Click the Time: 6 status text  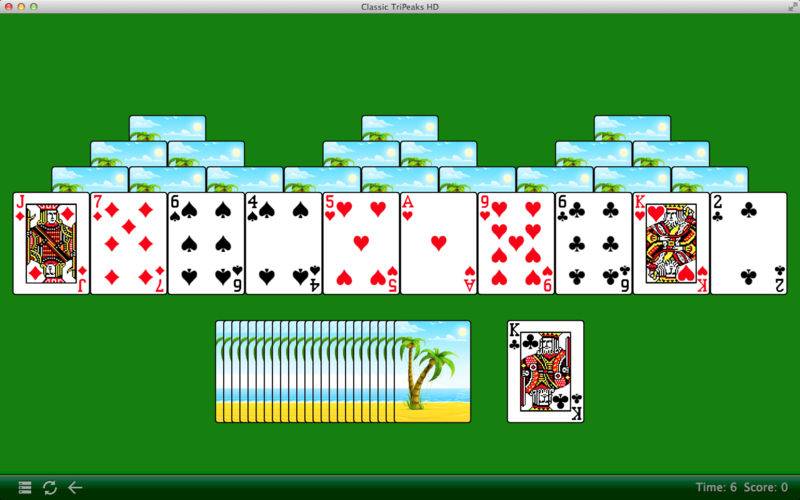[716, 487]
